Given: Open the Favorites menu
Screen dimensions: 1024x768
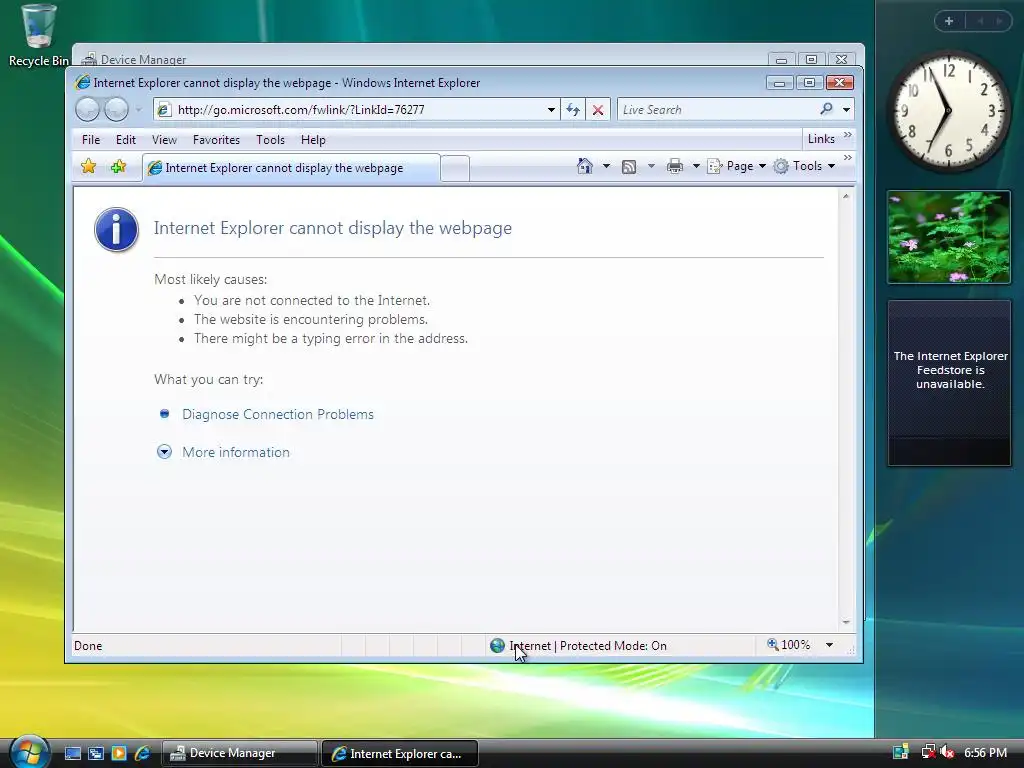Looking at the screenshot, I should pos(216,140).
